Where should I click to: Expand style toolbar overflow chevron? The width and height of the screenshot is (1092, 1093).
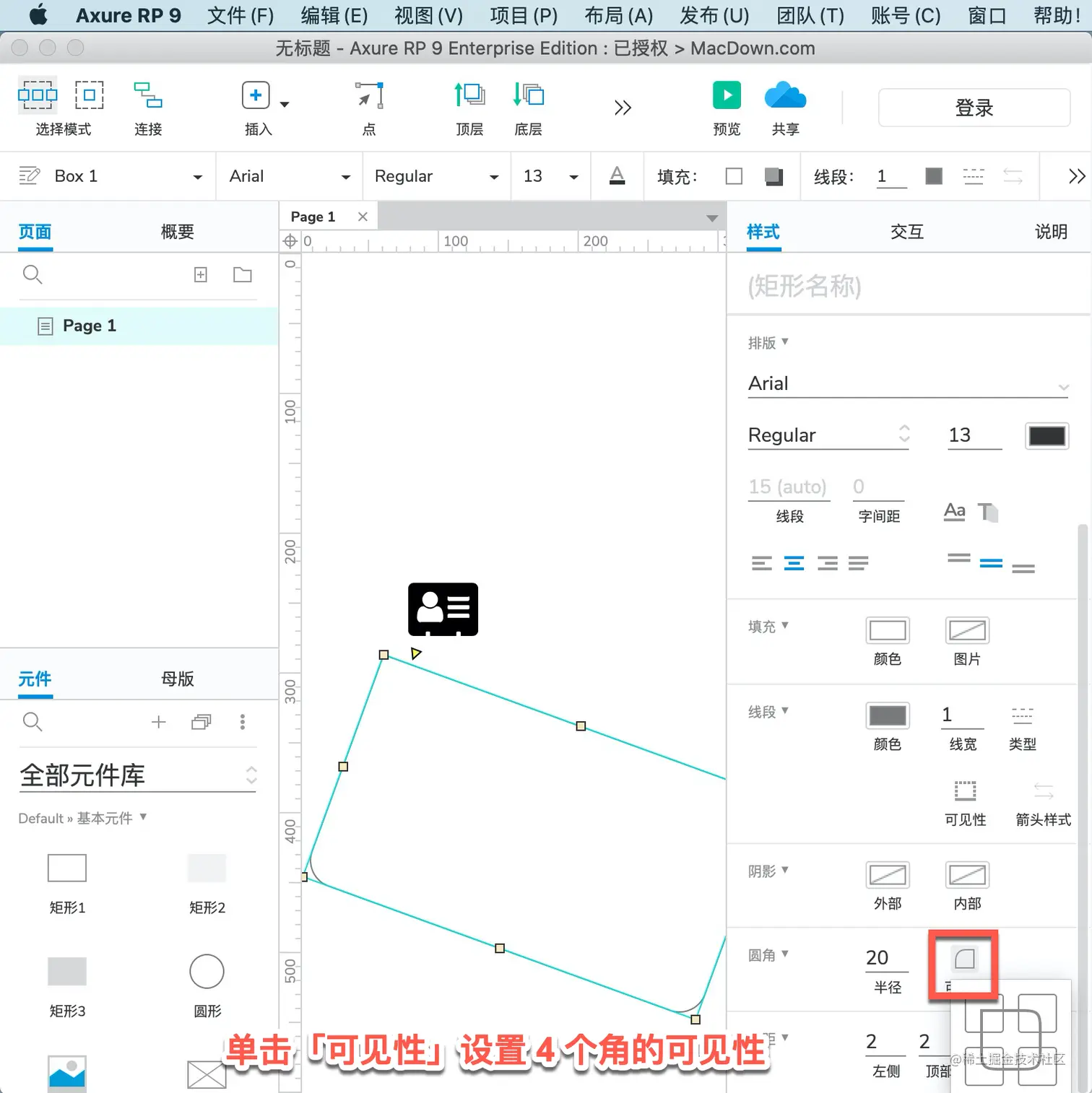(1077, 176)
